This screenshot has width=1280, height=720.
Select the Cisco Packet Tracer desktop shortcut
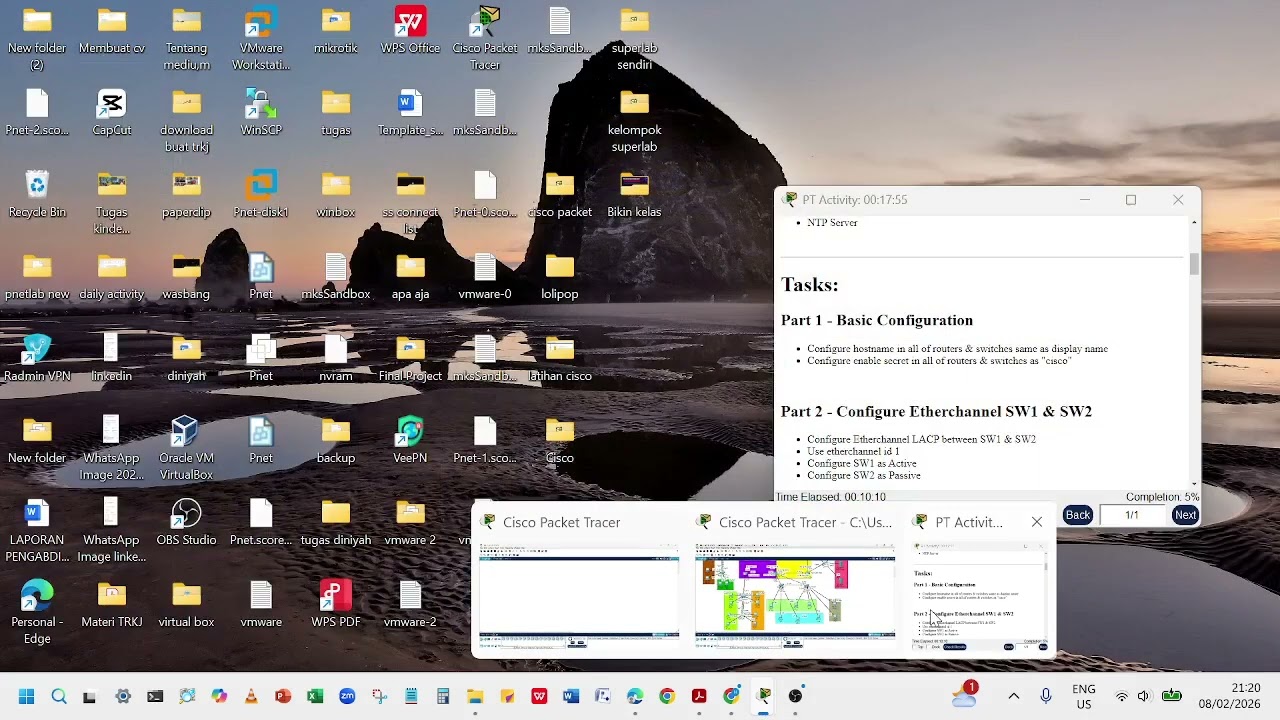click(x=485, y=38)
